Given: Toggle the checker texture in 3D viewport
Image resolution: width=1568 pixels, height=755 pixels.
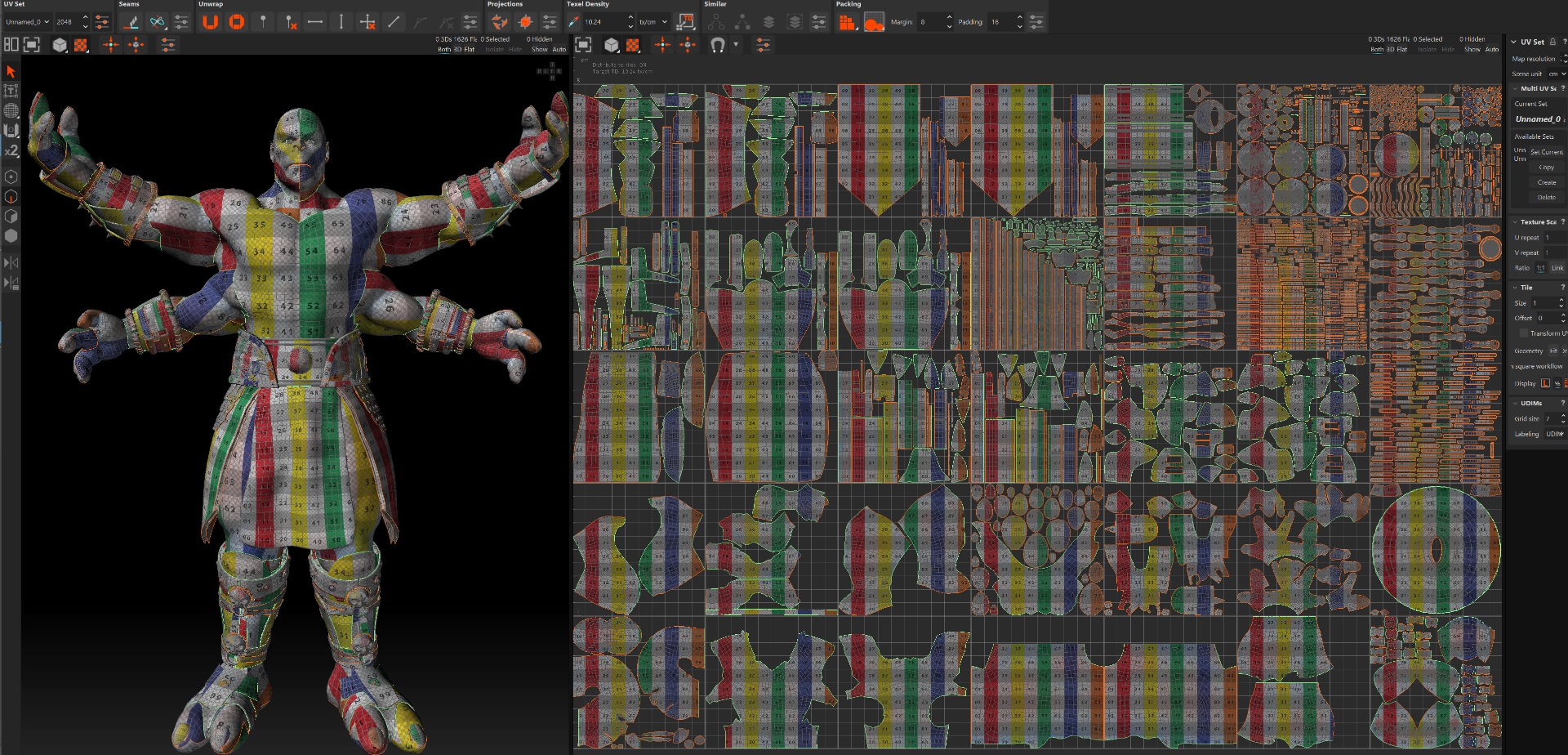Looking at the screenshot, I should point(81,45).
